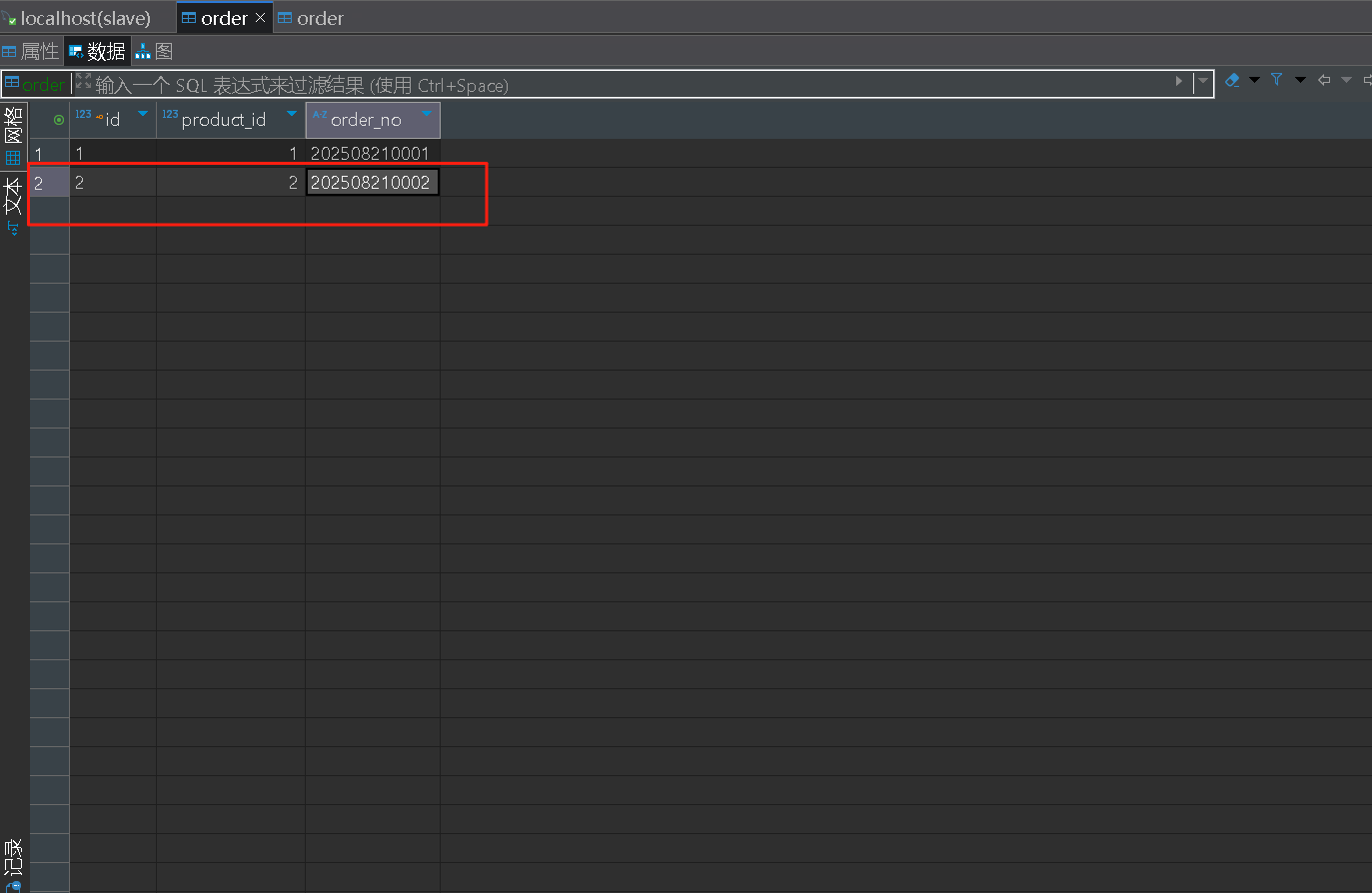Switch to the second order tab

pos(311,18)
